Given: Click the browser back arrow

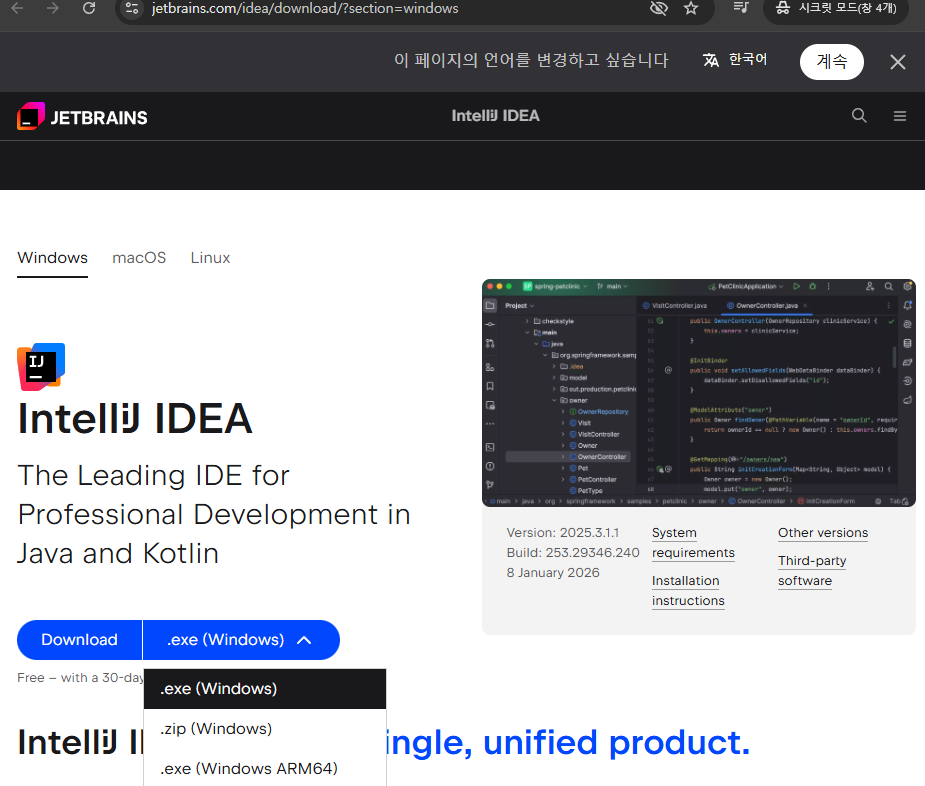Looking at the screenshot, I should coord(18,8).
